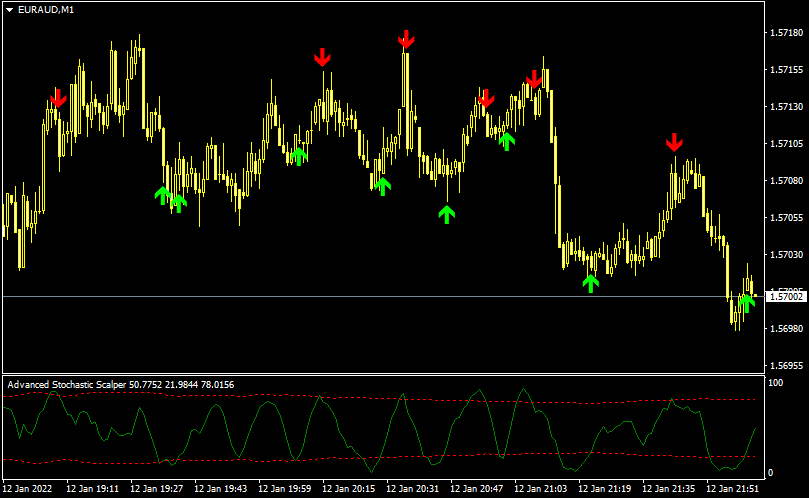Image resolution: width=809 pixels, height=498 pixels.
Task: Select the leftmost red down arrow signal
Action: [x=58, y=98]
